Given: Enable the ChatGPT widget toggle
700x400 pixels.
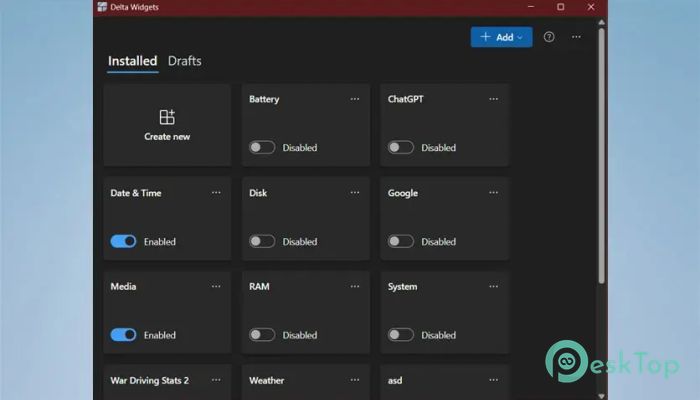Looking at the screenshot, I should click(401, 147).
